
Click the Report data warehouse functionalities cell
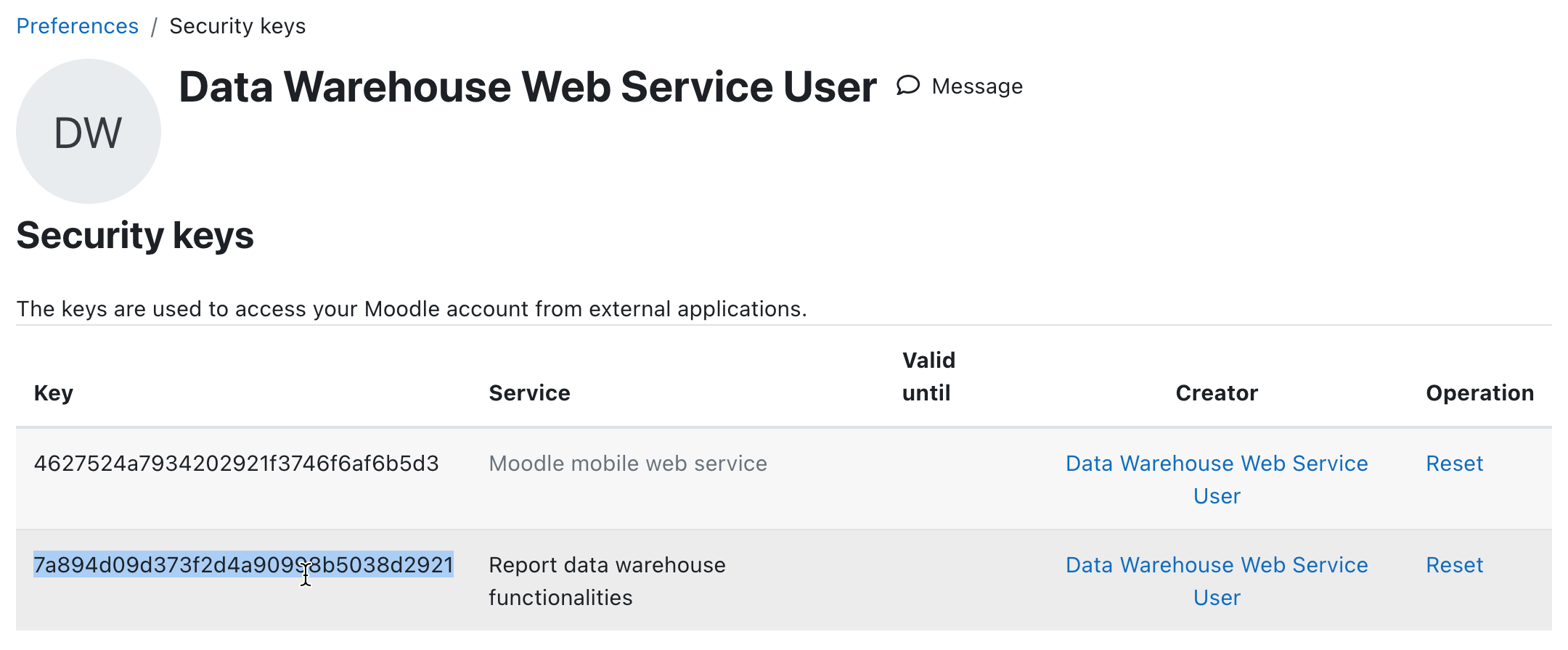pos(607,581)
